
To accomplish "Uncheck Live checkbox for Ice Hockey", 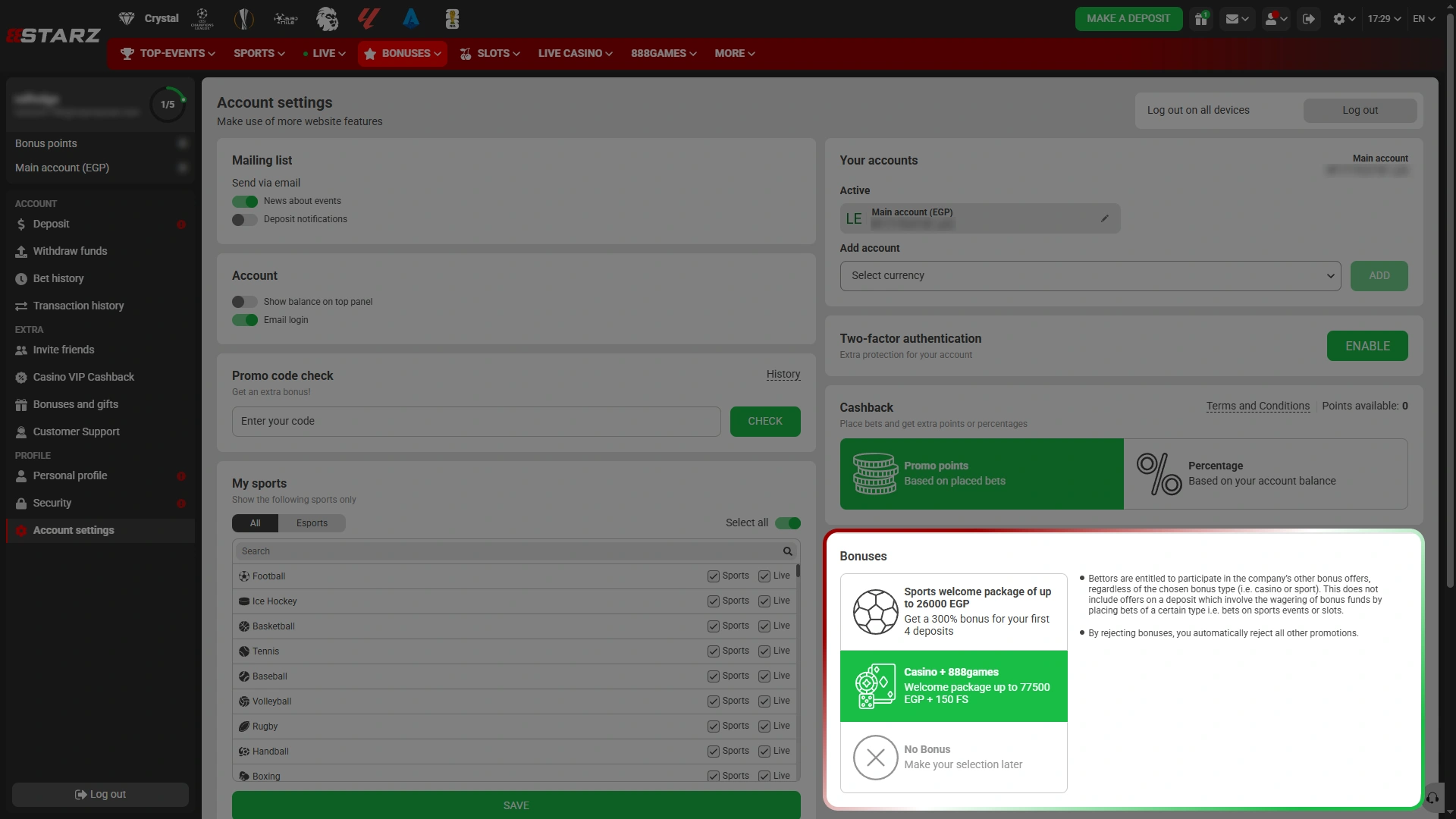I will click(764, 601).
